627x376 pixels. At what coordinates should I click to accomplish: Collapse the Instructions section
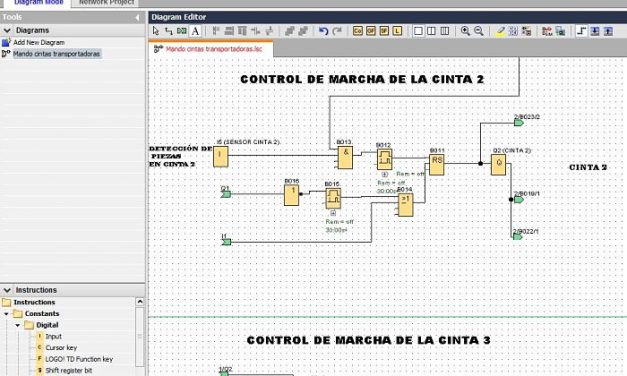[x=7, y=290]
